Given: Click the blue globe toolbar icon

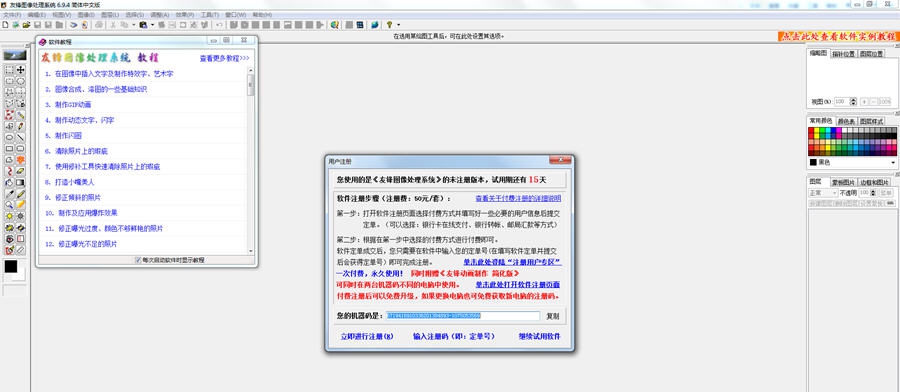Looking at the screenshot, I should pos(375,25).
